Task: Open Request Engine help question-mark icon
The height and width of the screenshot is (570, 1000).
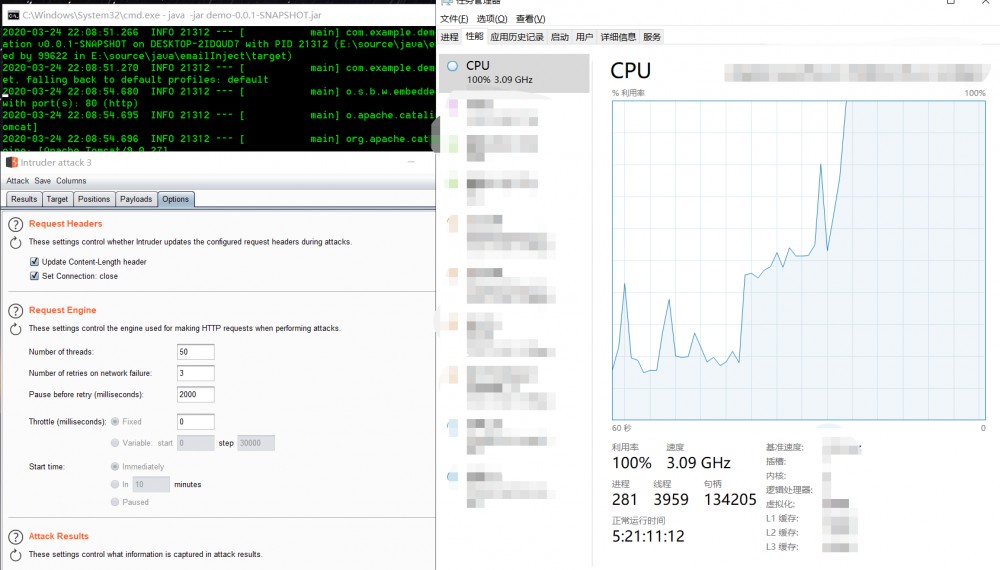Action: [x=15, y=311]
